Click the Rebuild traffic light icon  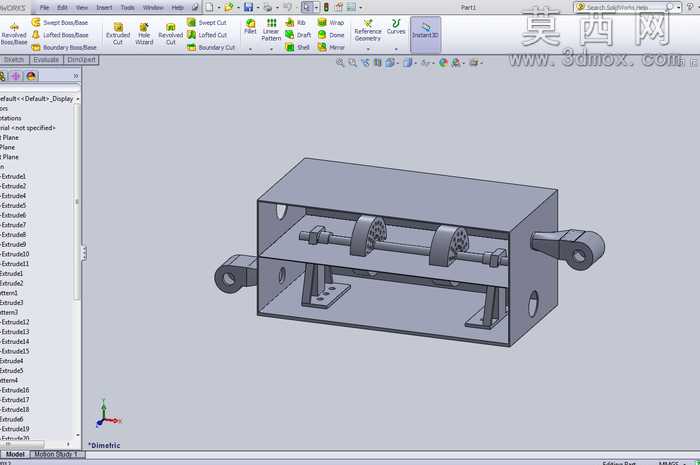[x=326, y=7]
